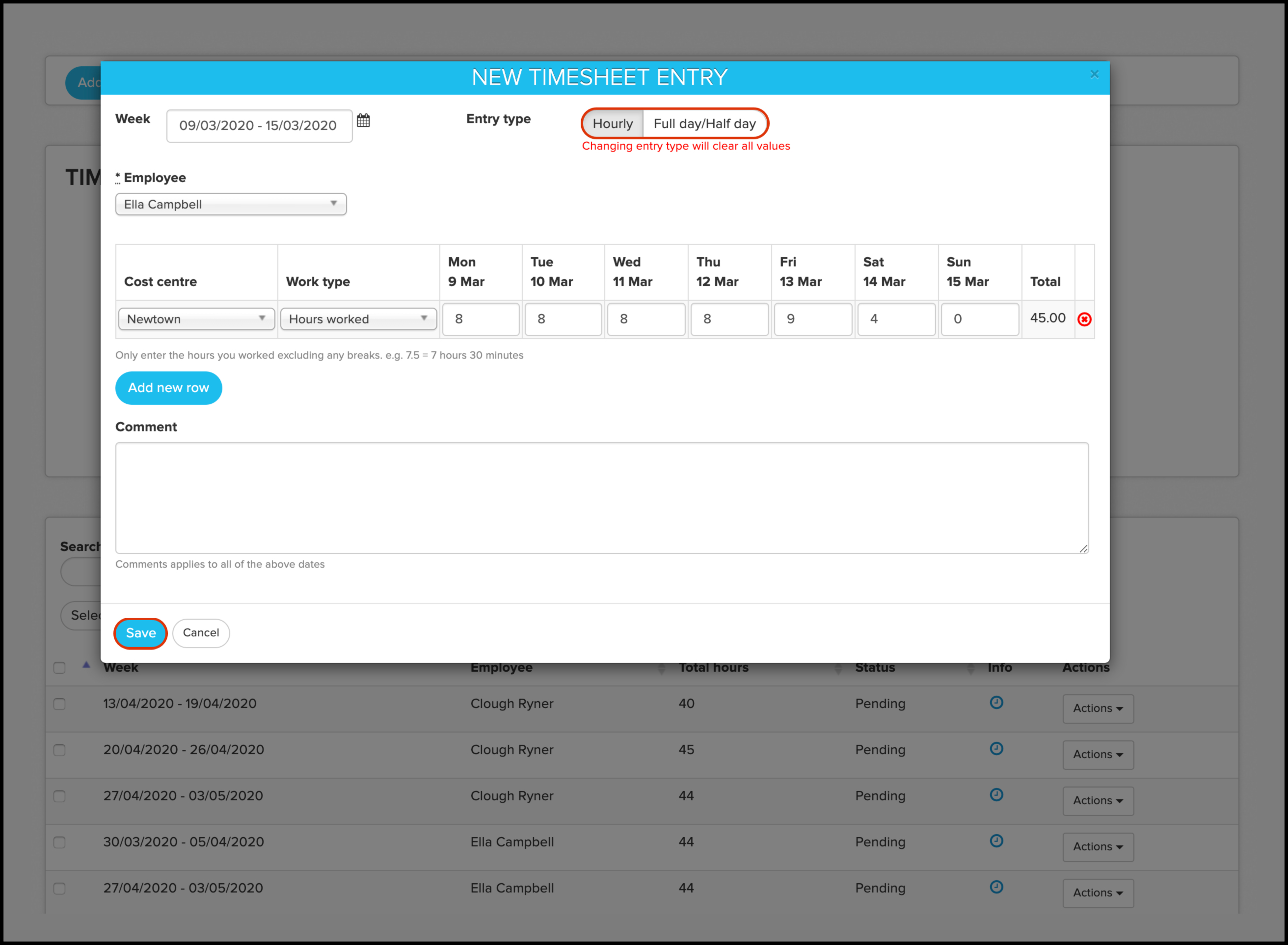Click info clock for Ella Campbell 30/03/2020
Screen dimensions: 1288x945
pyautogui.click(x=996, y=841)
